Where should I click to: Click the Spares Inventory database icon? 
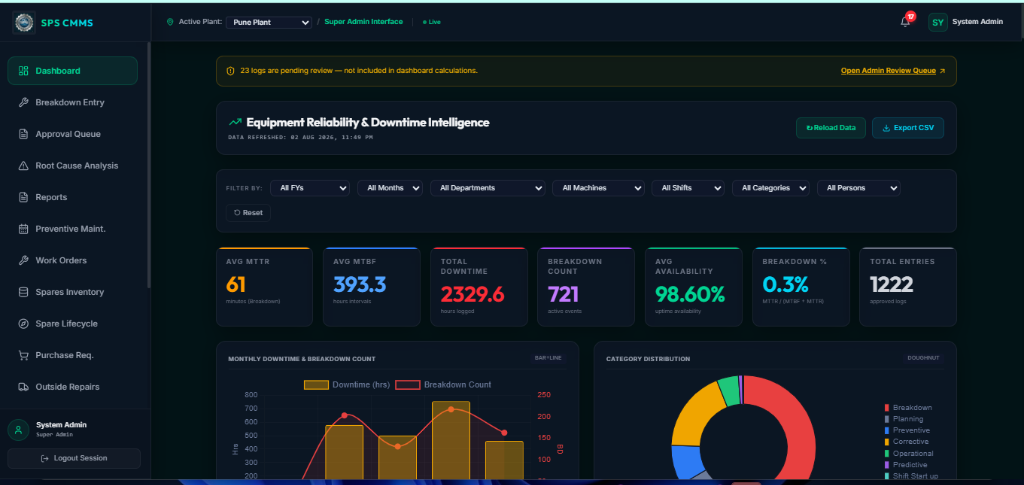pos(24,292)
